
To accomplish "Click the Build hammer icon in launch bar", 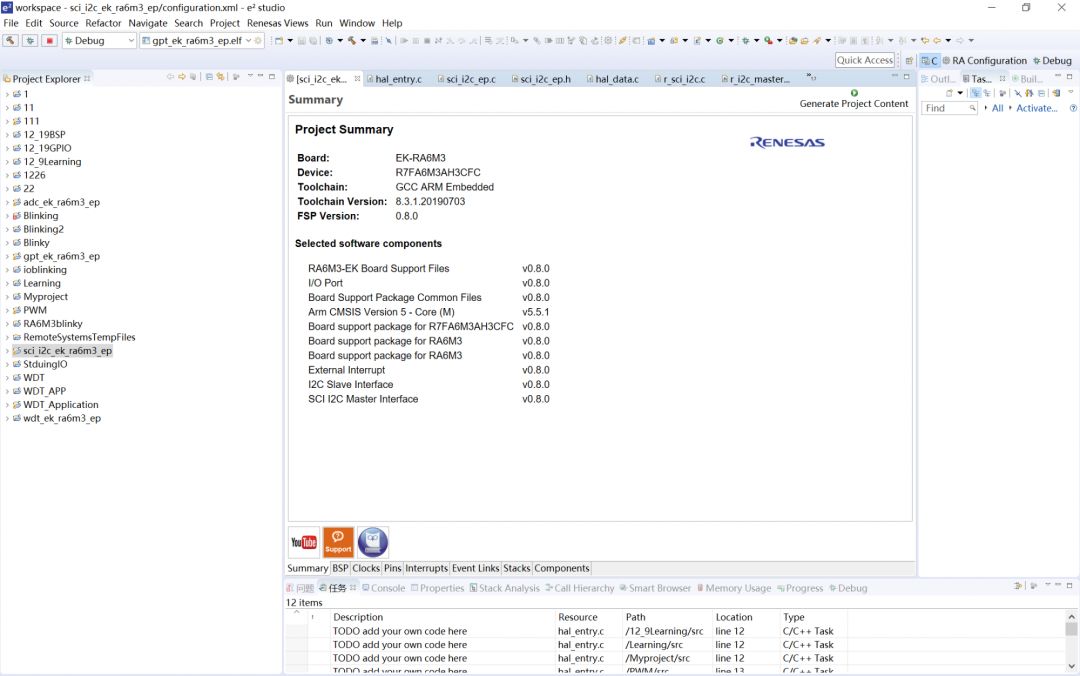I will point(10,41).
